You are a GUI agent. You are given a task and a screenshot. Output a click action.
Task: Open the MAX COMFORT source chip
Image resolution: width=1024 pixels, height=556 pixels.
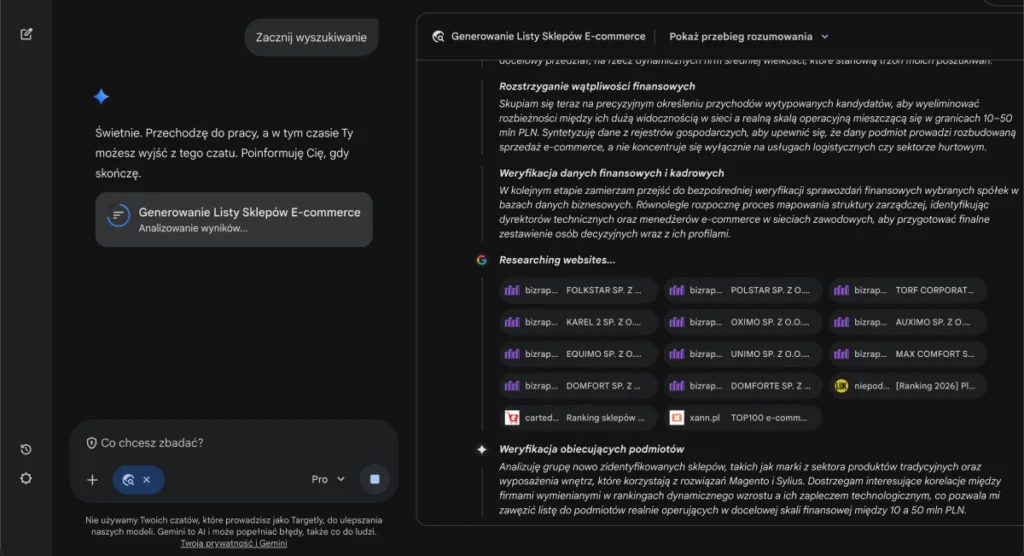[907, 354]
